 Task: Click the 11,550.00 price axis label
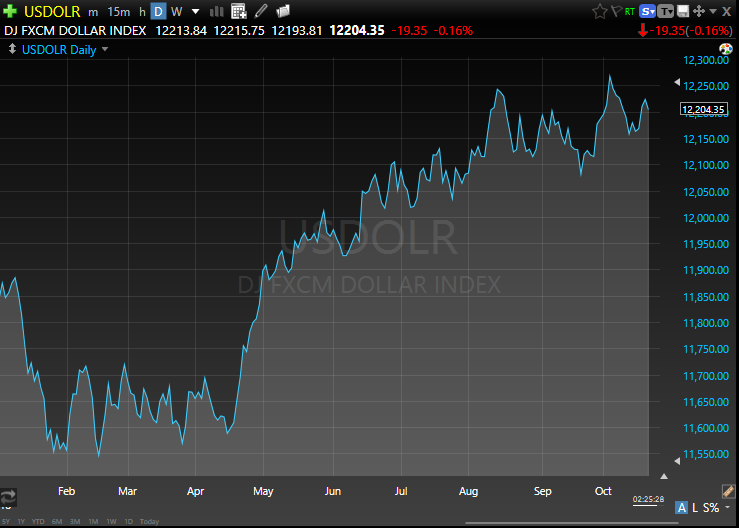tap(706, 454)
